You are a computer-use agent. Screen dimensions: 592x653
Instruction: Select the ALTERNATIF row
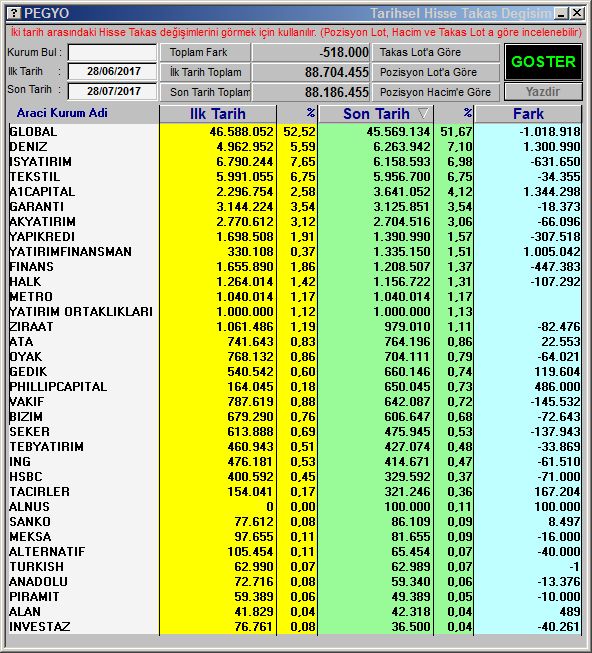[x=295, y=551]
